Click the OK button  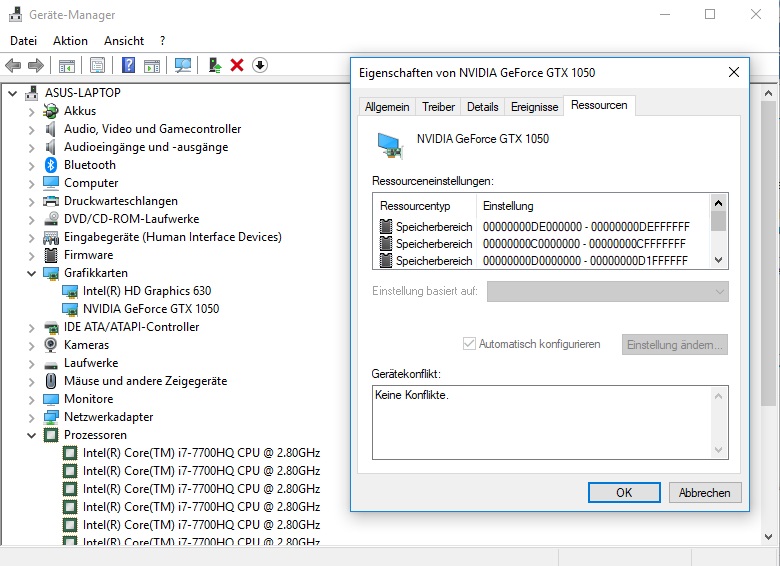pyautogui.click(x=624, y=492)
